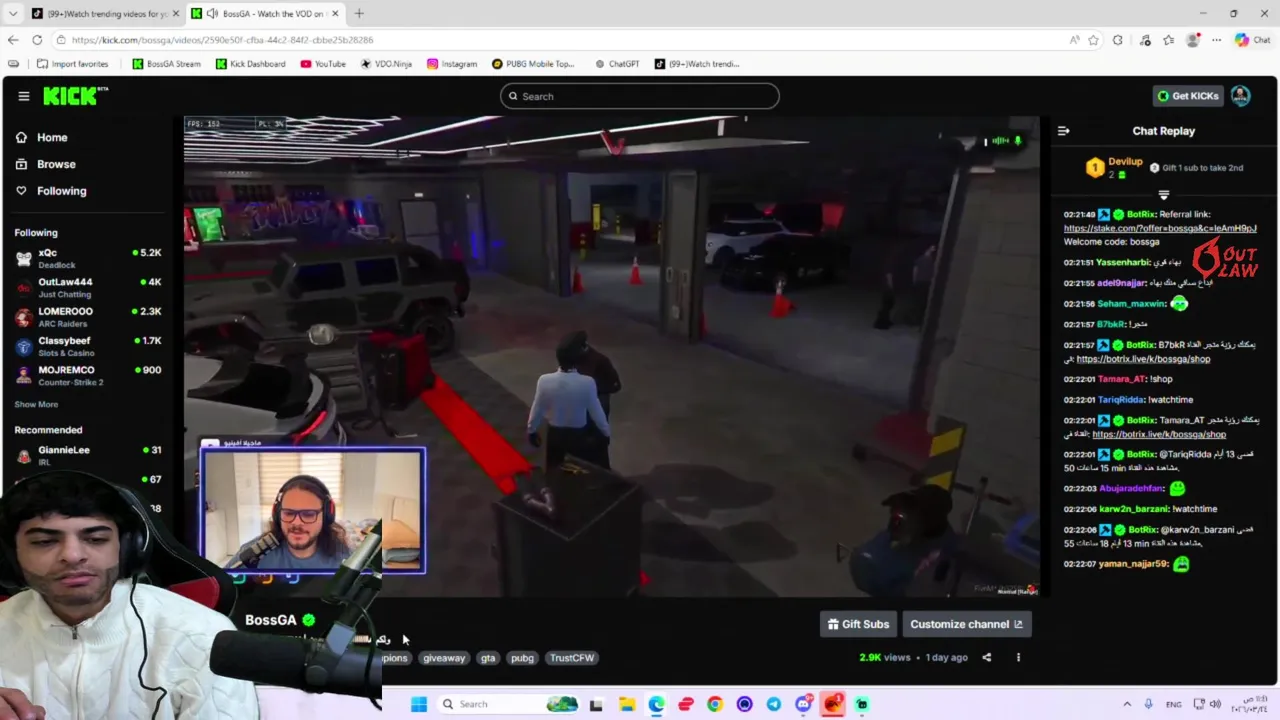
Task: Expand the Devilup gift leaderboard chevron
Action: point(1163,195)
